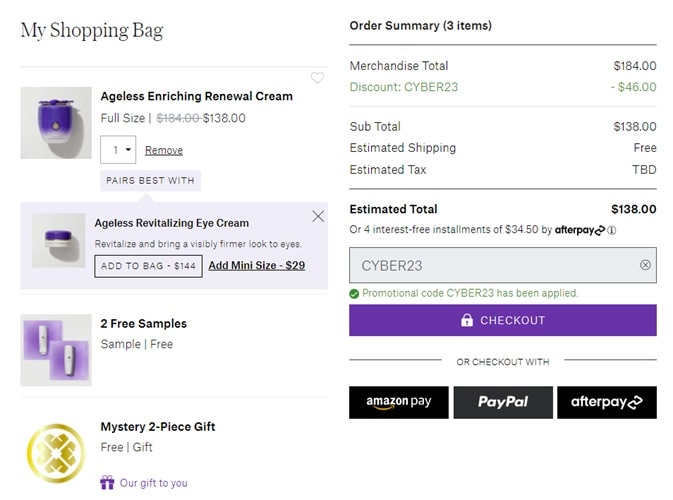Screen dimensions: 673x500
Task: Click the Afterpay info icon
Action: [x=612, y=230]
